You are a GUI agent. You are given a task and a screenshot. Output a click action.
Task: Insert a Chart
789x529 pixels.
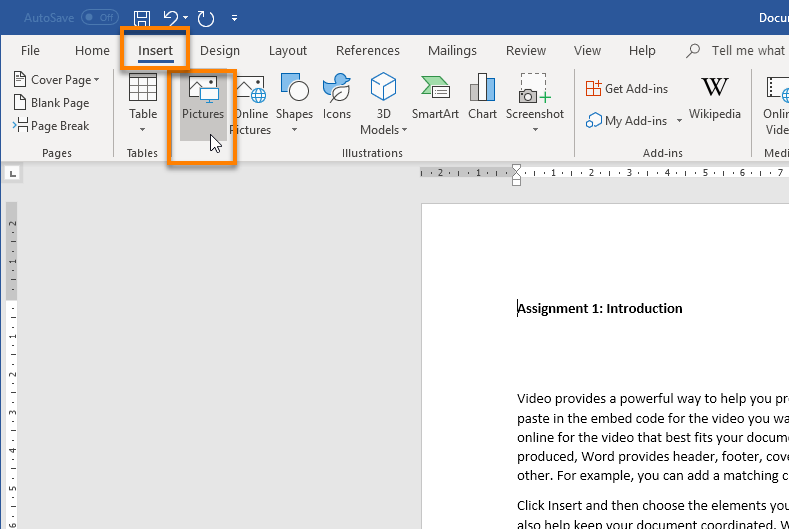tap(482, 98)
